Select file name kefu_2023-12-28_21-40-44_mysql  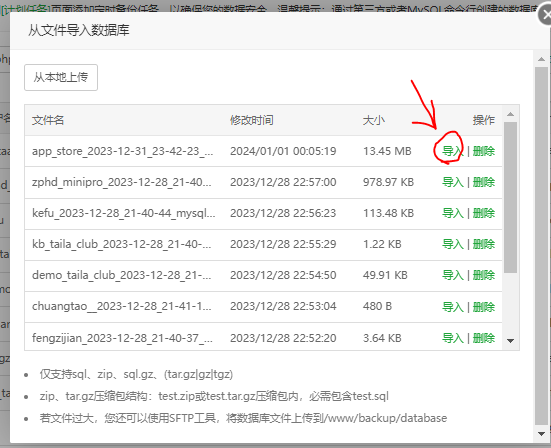(124, 213)
